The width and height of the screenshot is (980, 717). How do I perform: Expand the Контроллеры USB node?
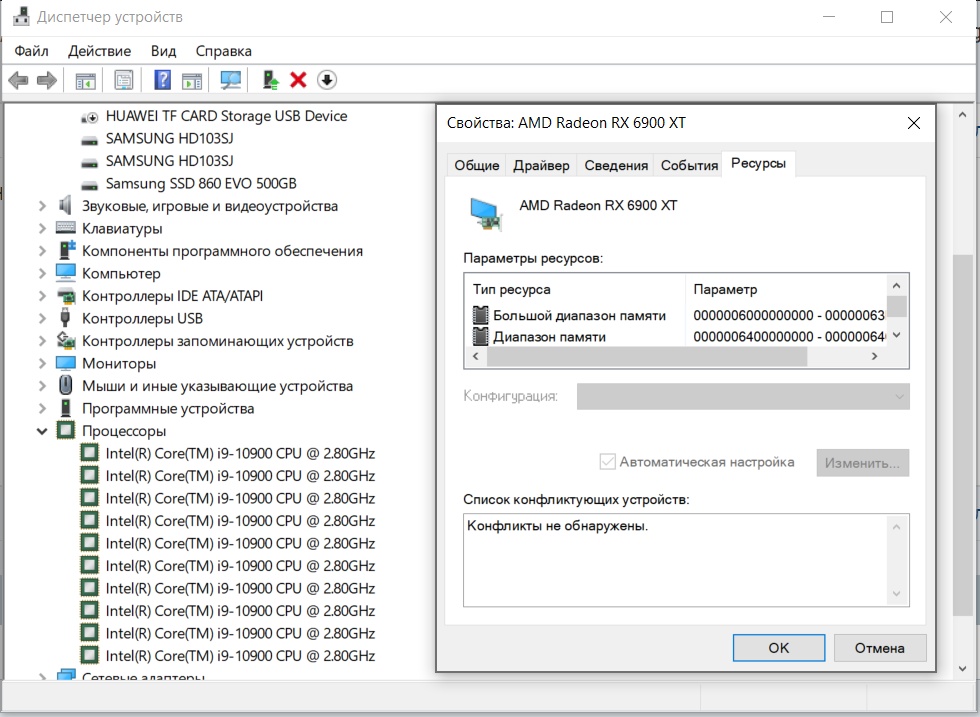[x=42, y=318]
